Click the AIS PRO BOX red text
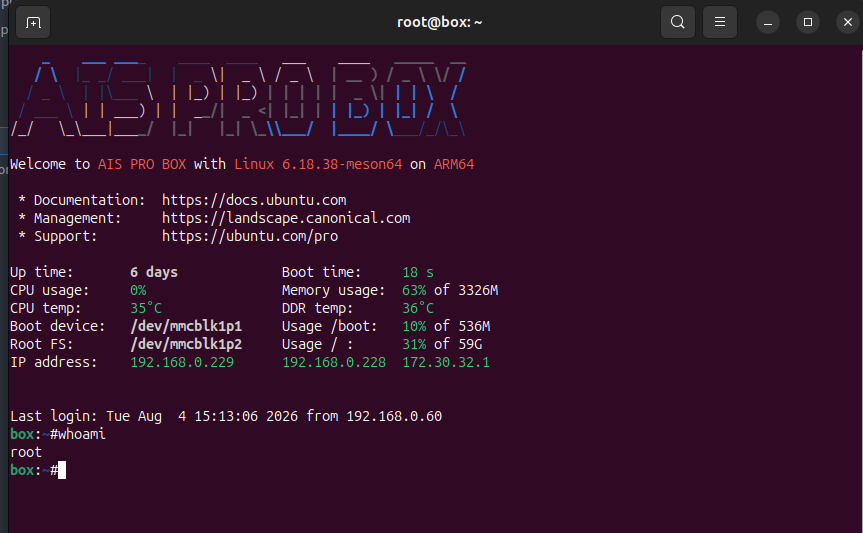Viewport: 863px width, 533px height. coord(142,164)
